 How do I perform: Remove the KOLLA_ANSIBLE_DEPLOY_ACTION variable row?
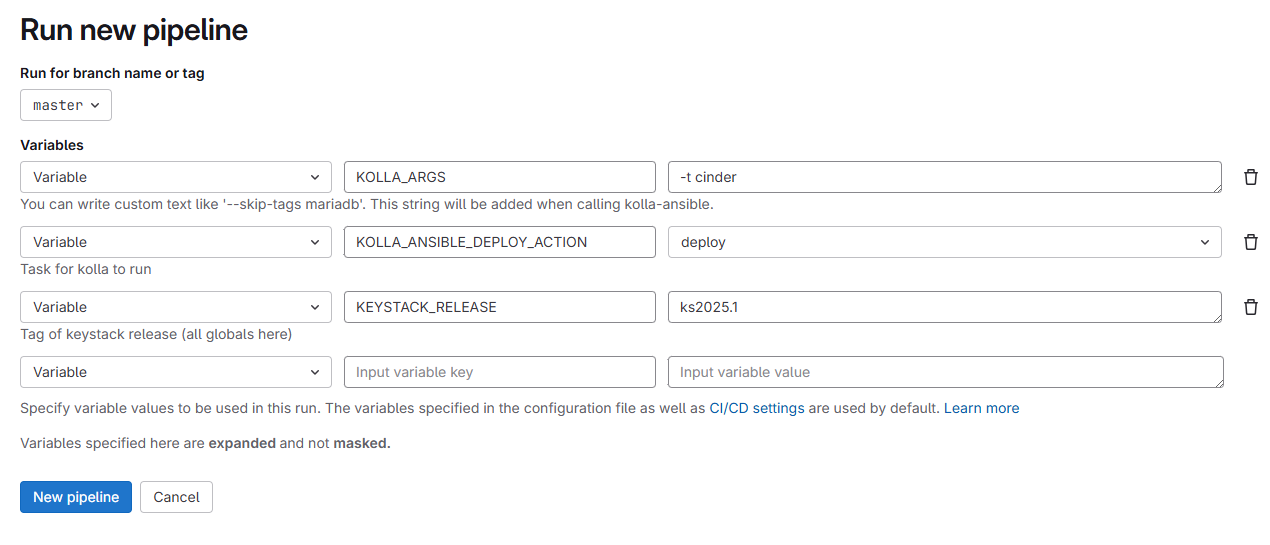click(x=1250, y=242)
